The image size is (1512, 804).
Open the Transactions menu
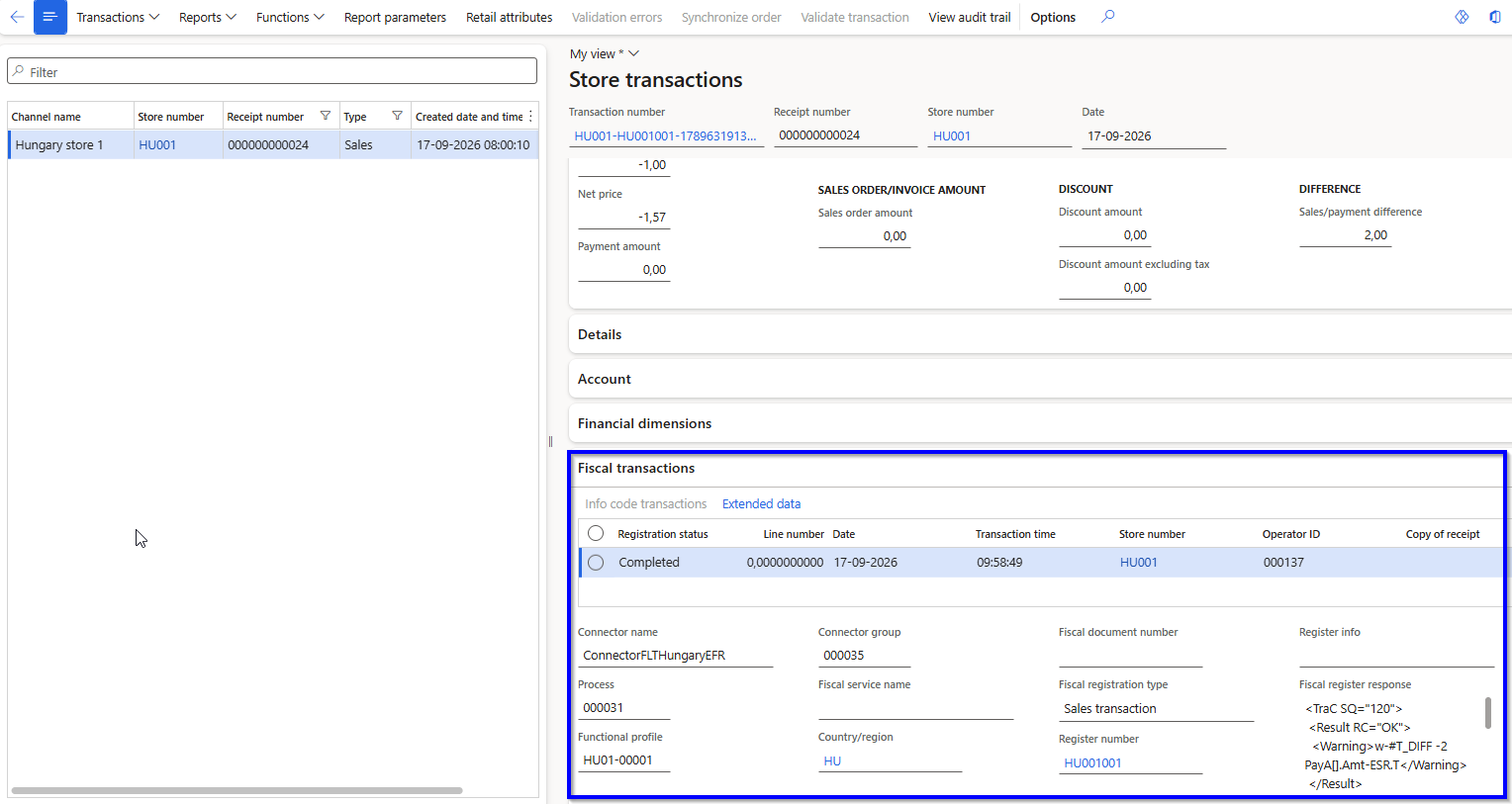(x=118, y=17)
